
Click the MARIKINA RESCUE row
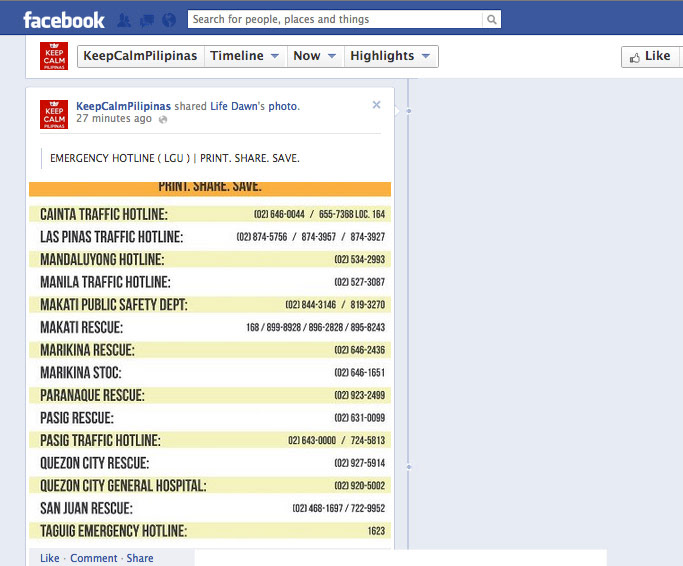point(210,350)
